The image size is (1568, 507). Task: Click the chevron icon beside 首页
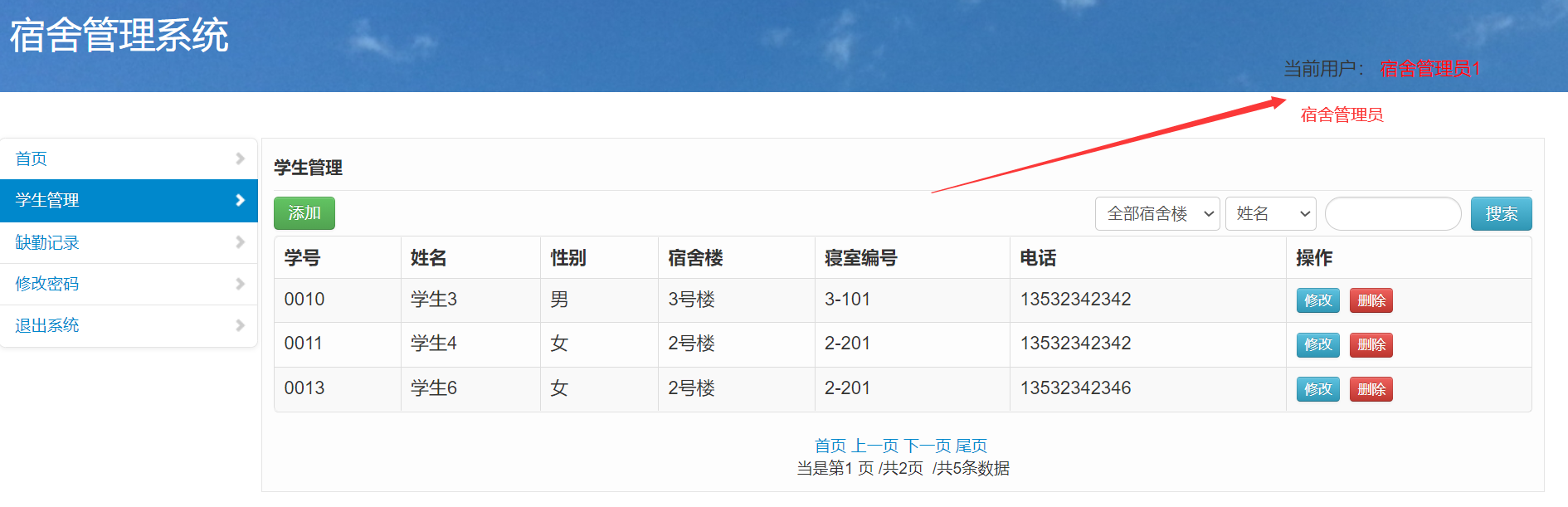click(x=240, y=158)
